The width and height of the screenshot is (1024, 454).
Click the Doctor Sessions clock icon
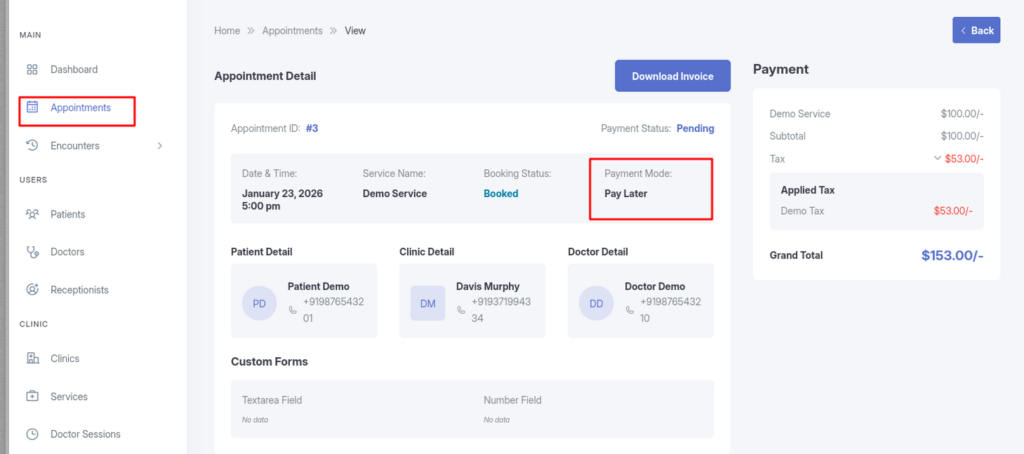click(x=32, y=435)
